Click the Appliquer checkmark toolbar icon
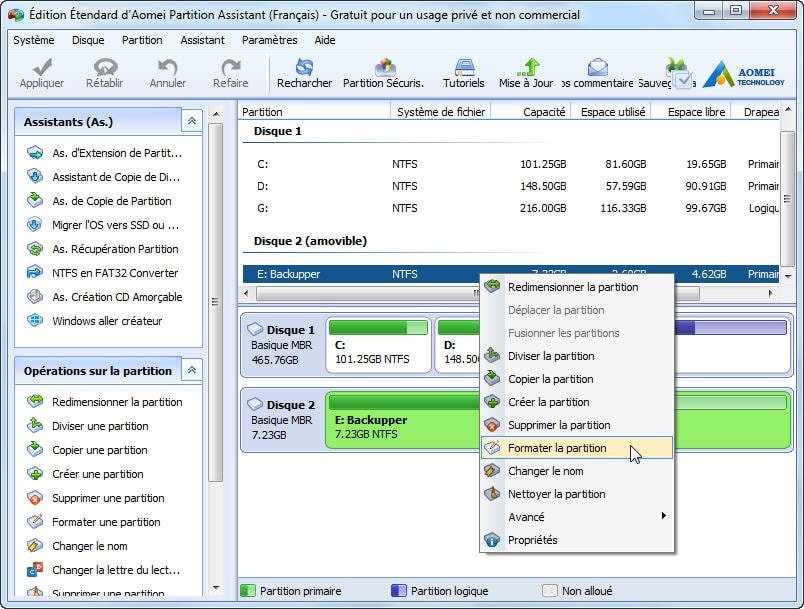Image resolution: width=804 pixels, height=609 pixels. click(x=42, y=67)
